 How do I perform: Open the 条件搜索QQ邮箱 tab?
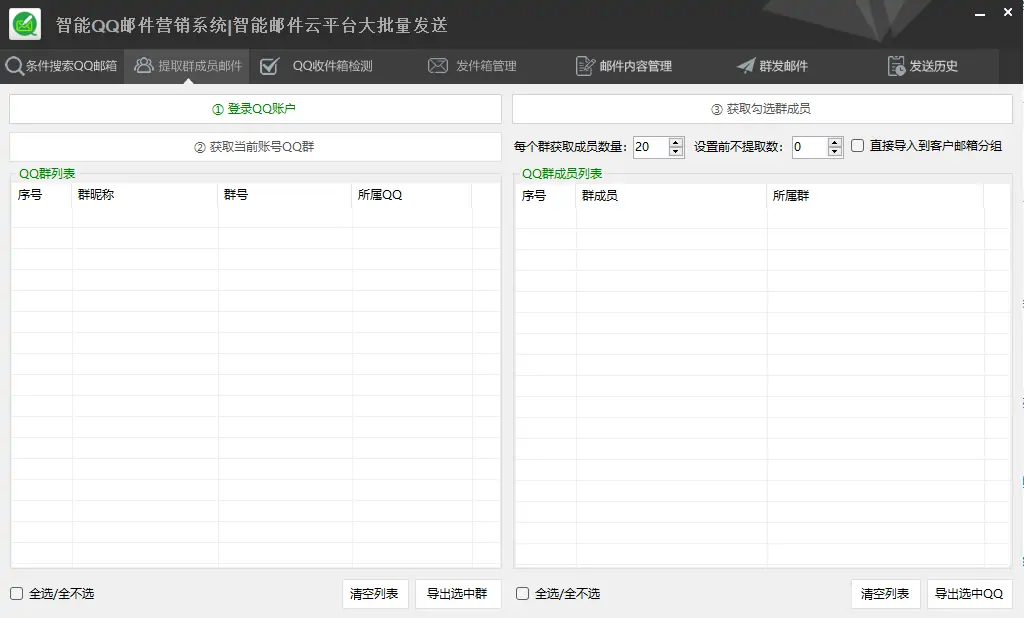click(62, 66)
